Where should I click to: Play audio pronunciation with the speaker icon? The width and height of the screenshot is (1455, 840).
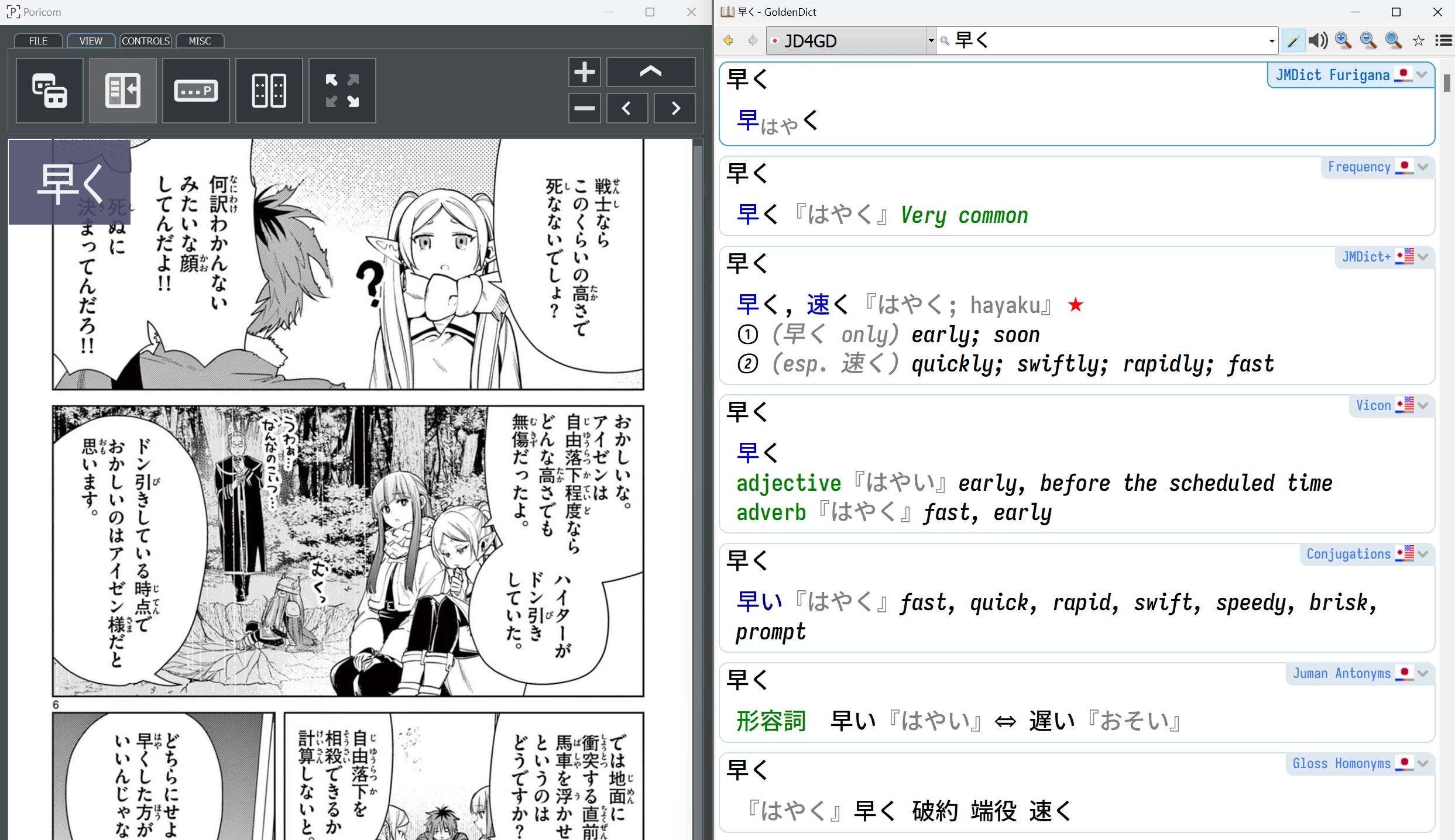tap(1318, 40)
